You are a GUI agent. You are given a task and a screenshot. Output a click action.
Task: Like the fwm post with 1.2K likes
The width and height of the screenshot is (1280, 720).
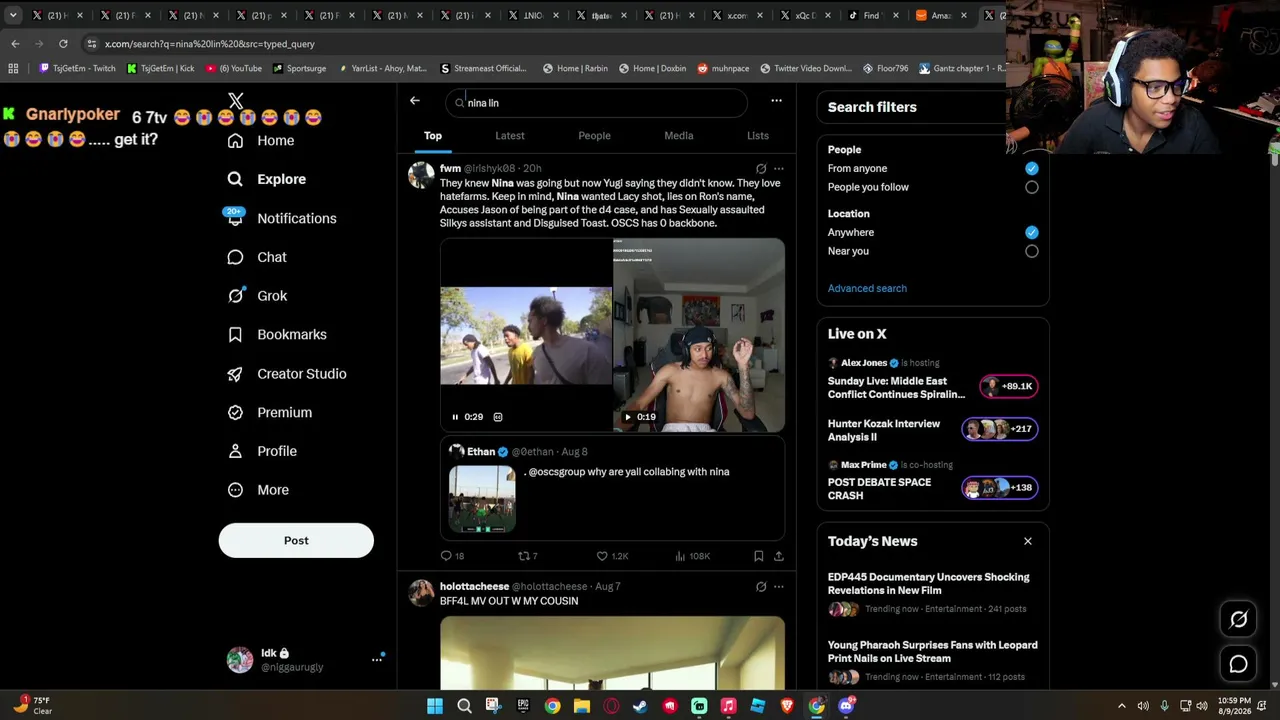point(612,556)
